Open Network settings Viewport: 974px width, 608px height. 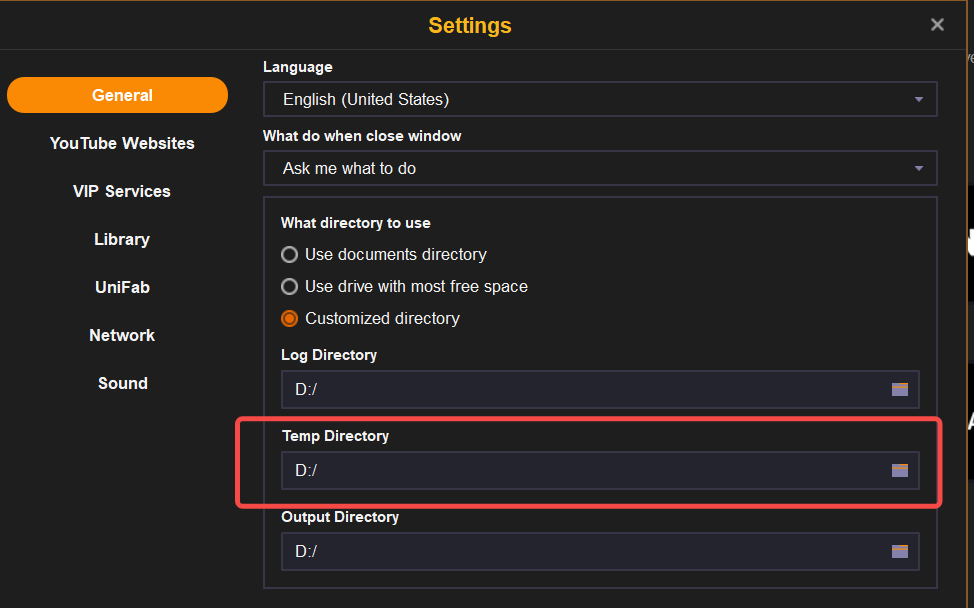[122, 335]
